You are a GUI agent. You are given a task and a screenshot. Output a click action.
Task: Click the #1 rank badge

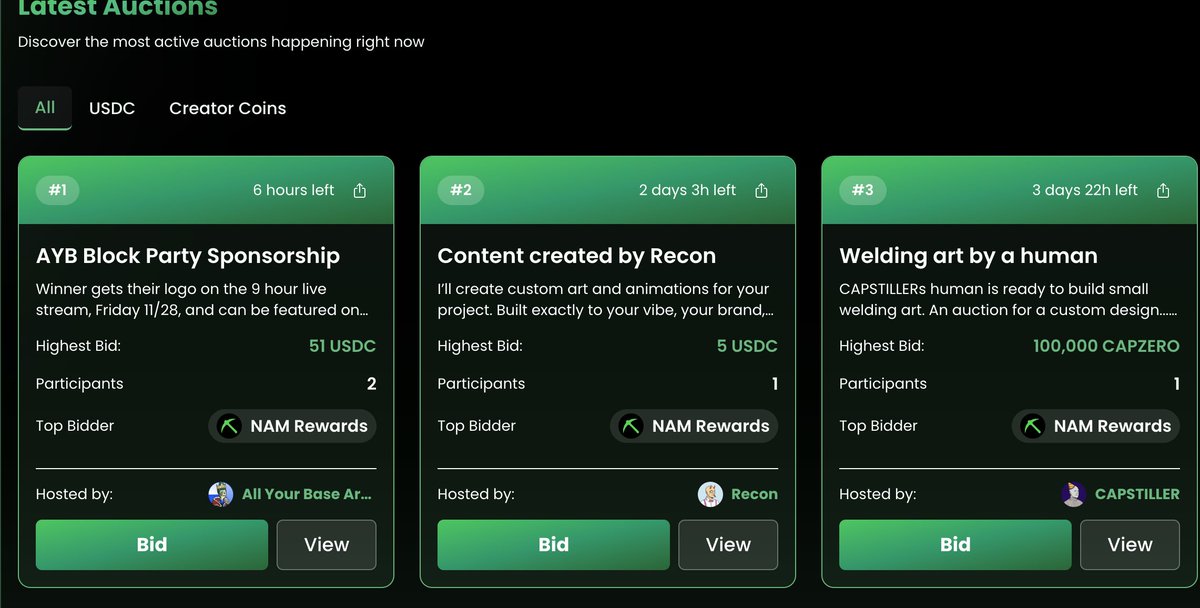[58, 190]
